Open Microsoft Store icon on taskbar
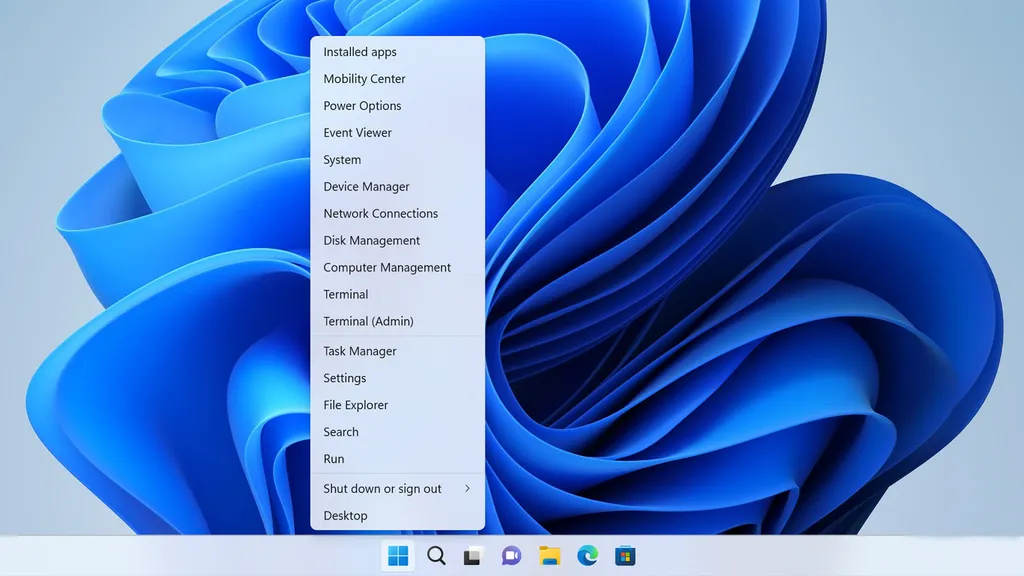Image resolution: width=1024 pixels, height=576 pixels. click(x=625, y=556)
